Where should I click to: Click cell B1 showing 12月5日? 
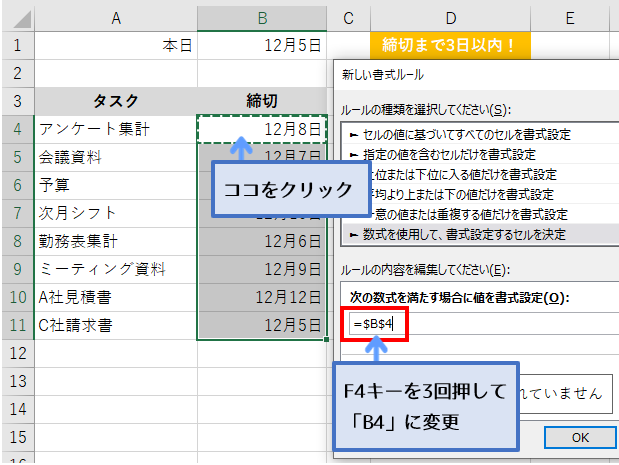pyautogui.click(x=262, y=45)
